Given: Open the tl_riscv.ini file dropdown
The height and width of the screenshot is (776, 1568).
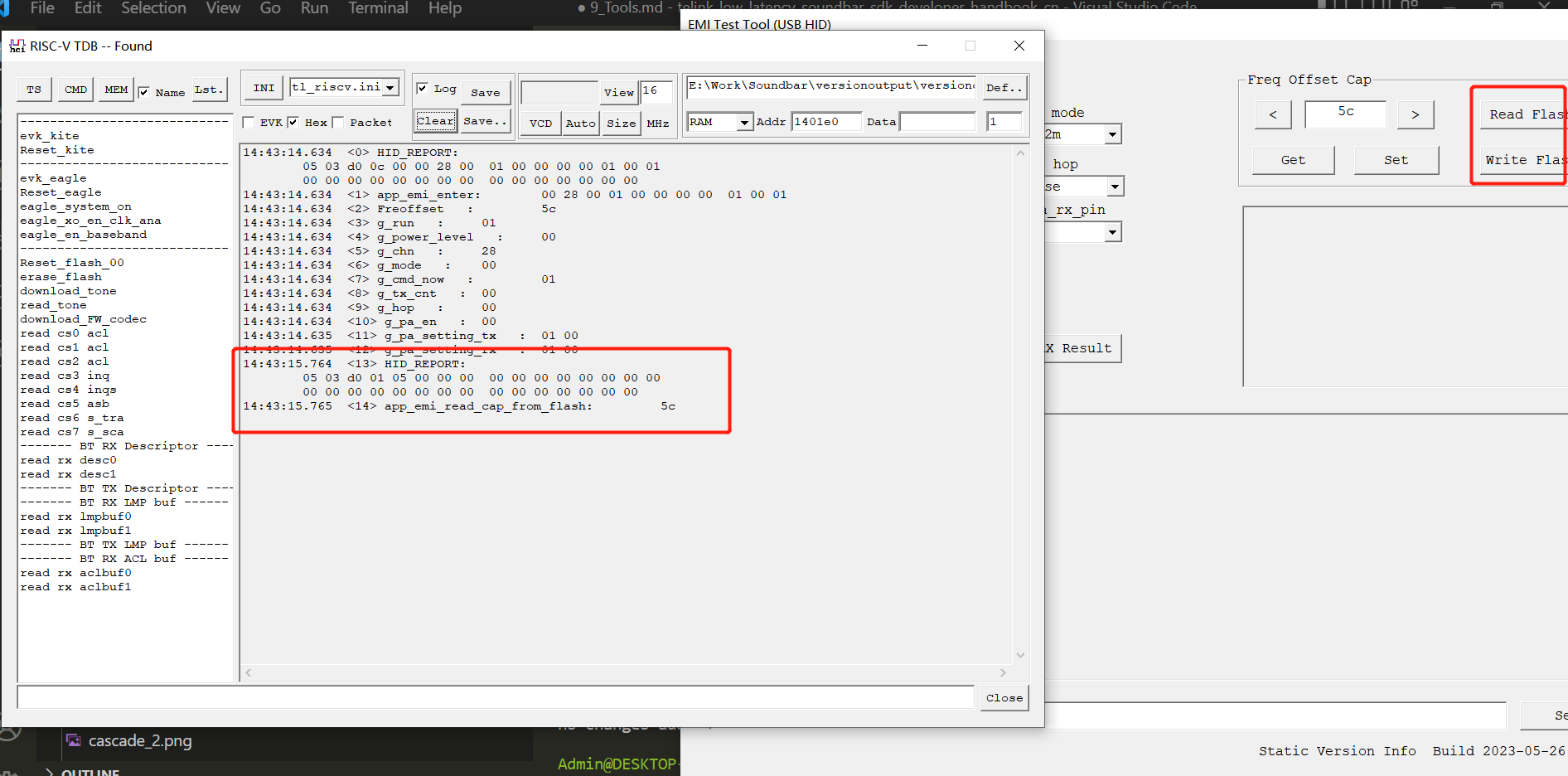Looking at the screenshot, I should 390,86.
